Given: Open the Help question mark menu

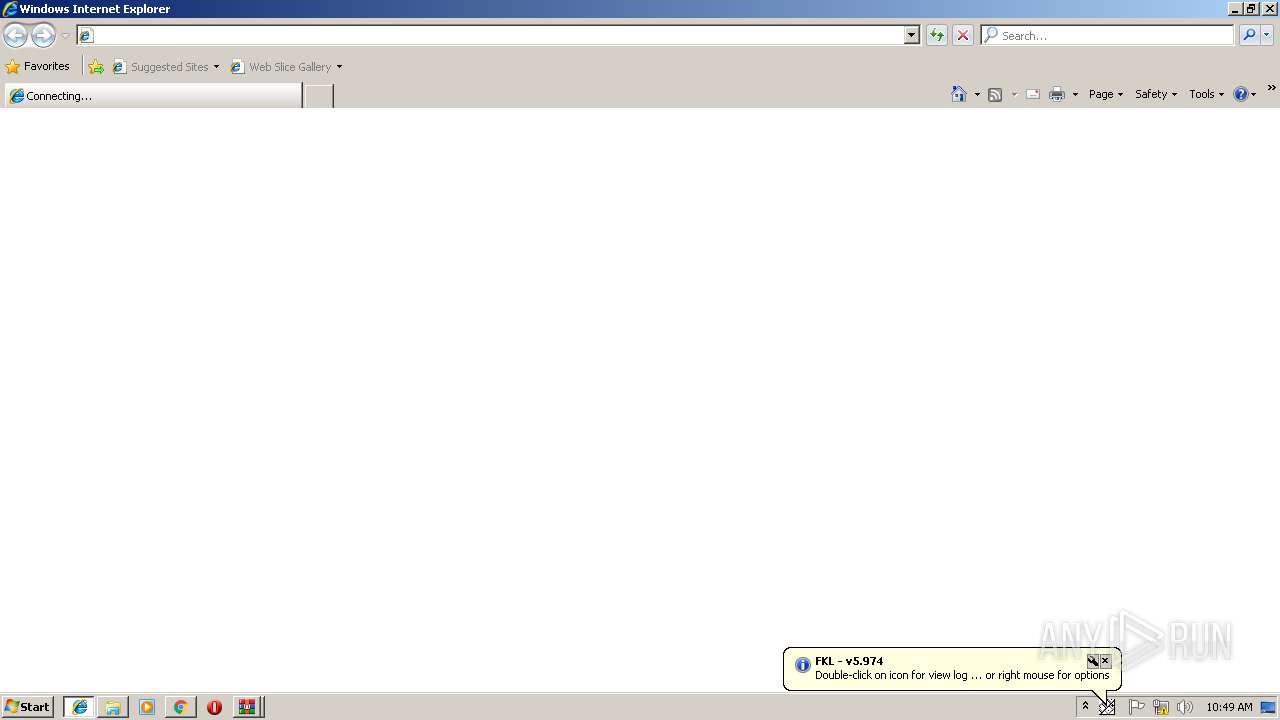Looking at the screenshot, I should [x=1245, y=94].
